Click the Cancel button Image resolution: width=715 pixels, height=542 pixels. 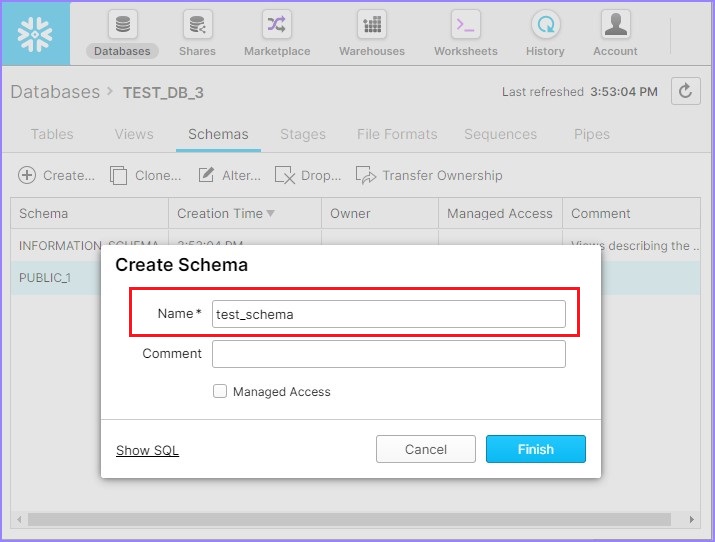click(425, 449)
